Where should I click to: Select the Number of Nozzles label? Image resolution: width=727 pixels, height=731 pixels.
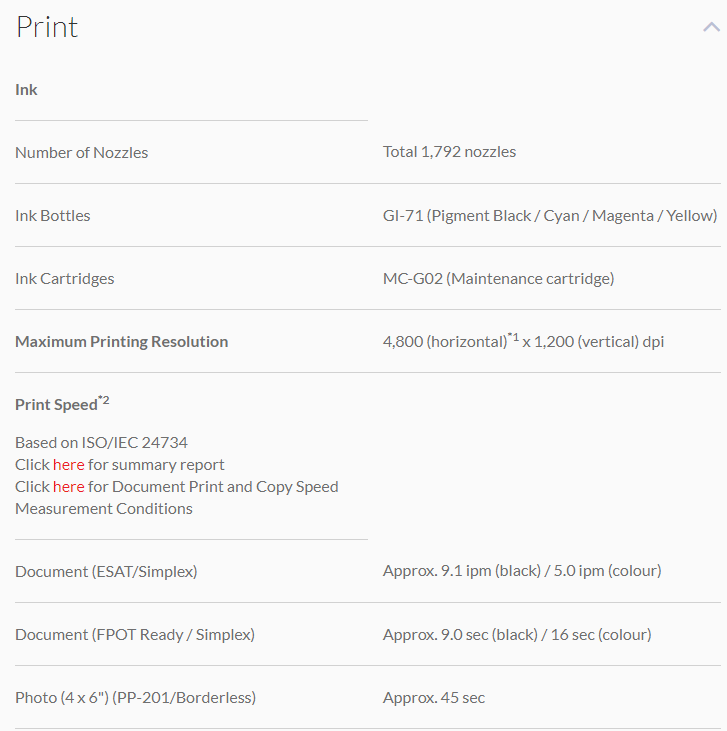[x=81, y=153]
